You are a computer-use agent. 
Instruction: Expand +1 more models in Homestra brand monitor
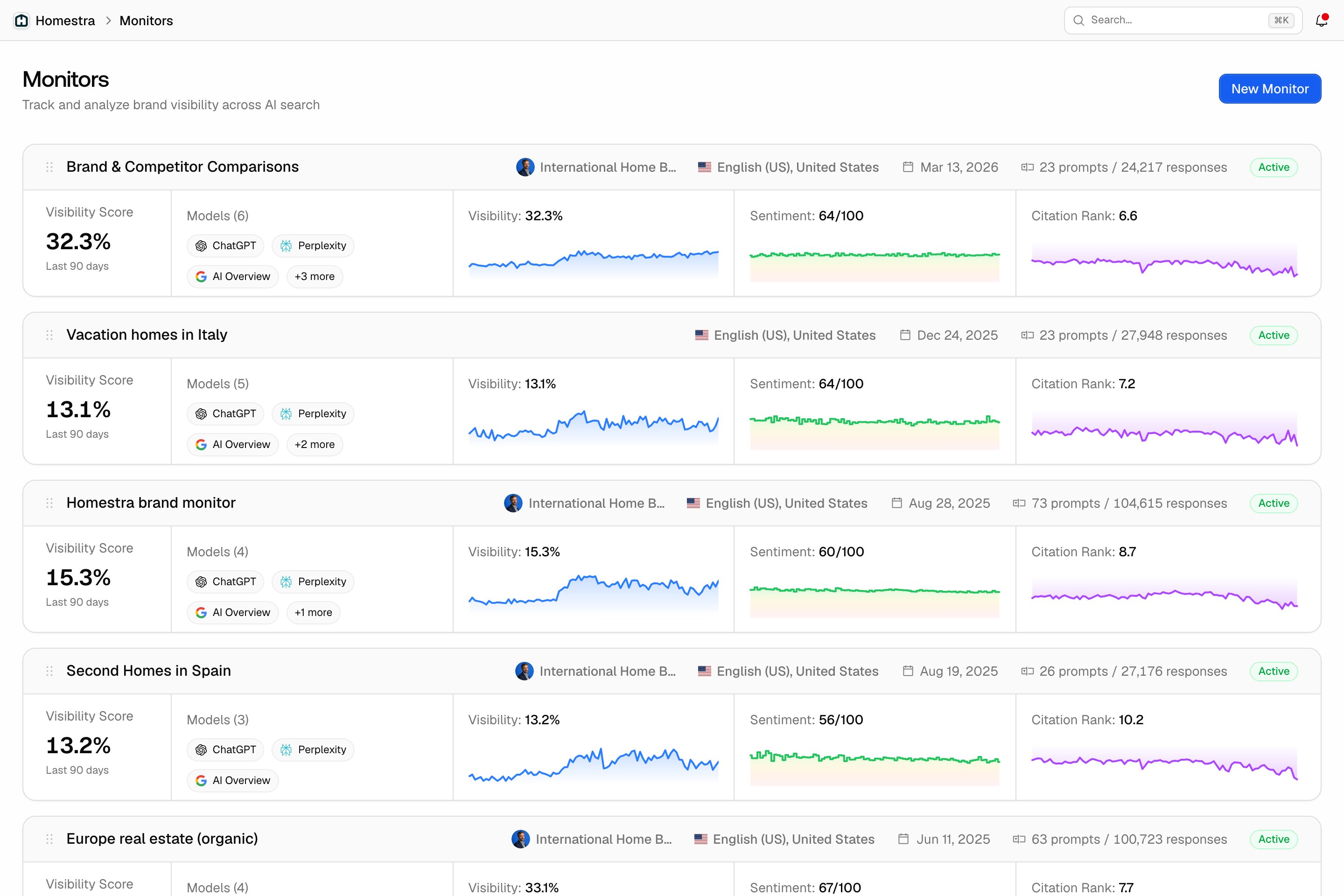click(x=313, y=613)
